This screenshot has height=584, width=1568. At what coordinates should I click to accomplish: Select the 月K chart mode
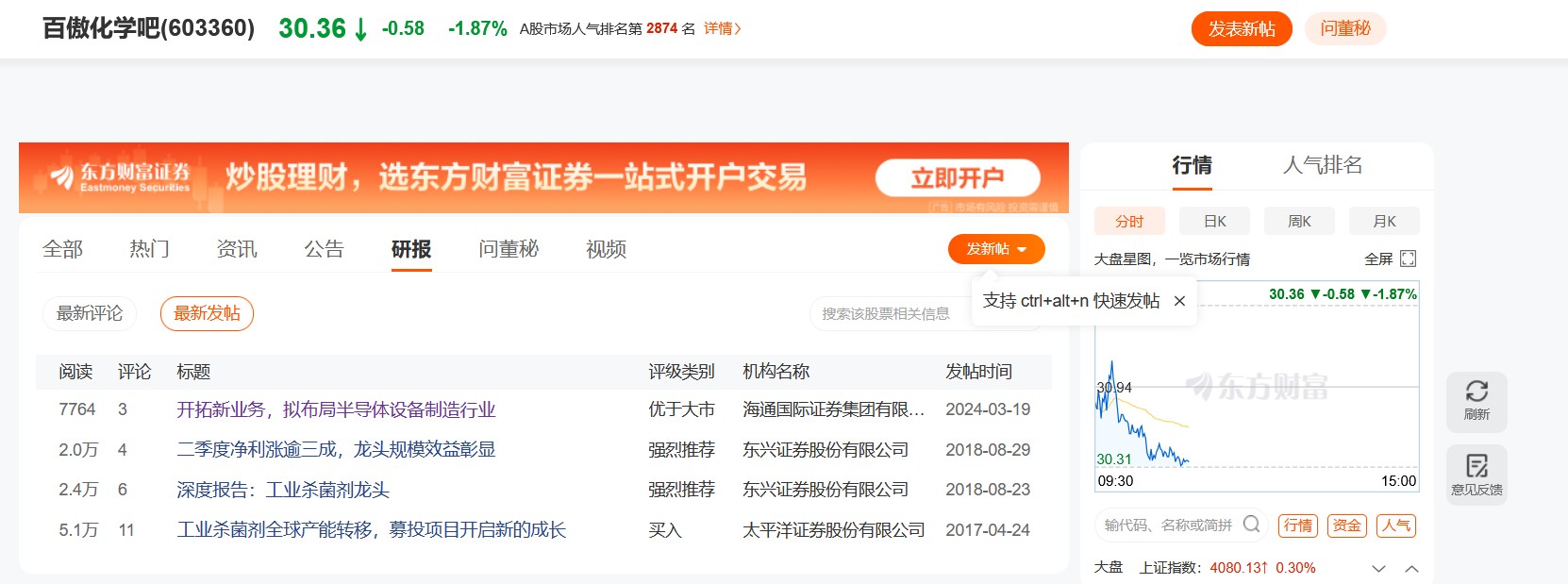point(1384,221)
